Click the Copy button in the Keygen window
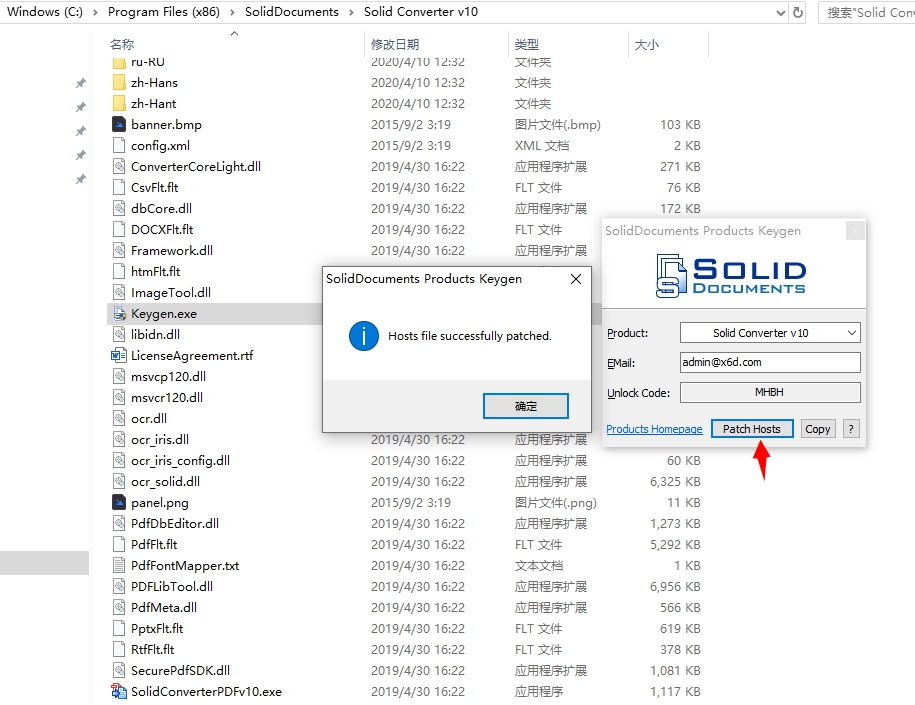This screenshot has width=915, height=705. pyautogui.click(x=818, y=429)
